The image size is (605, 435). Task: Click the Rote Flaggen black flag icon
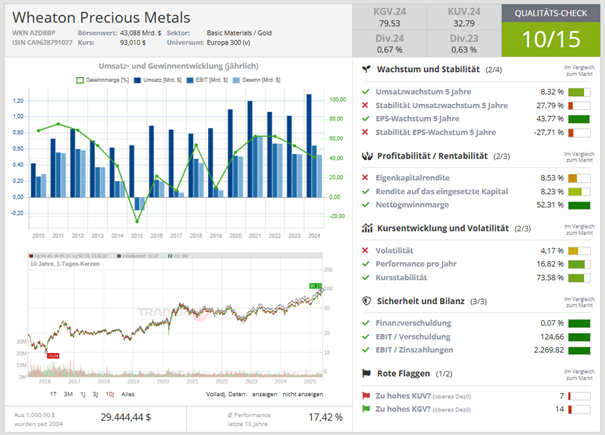point(366,373)
